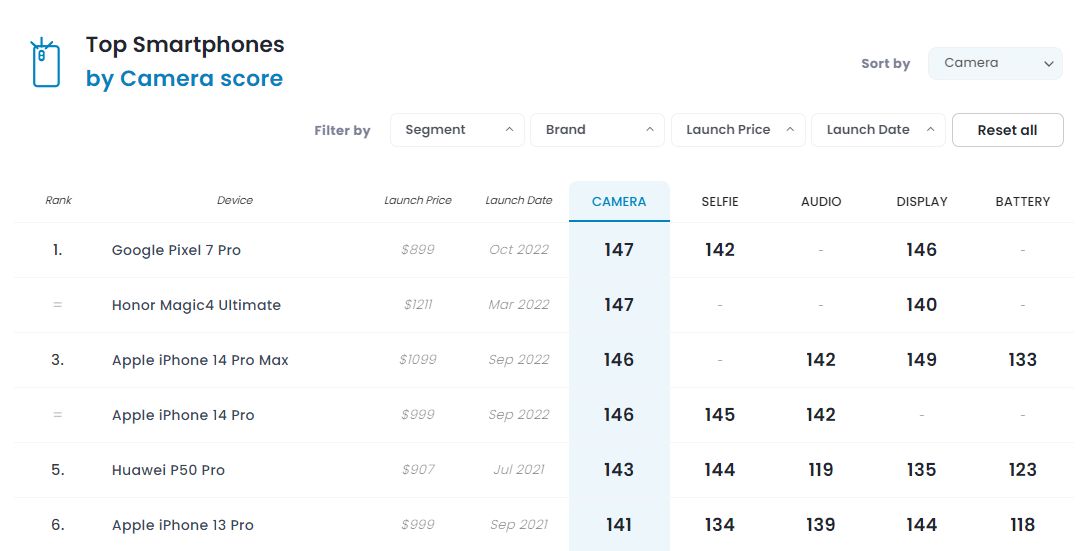This screenshot has width=1081, height=551.
Task: Click the Device column header
Action: (x=235, y=200)
